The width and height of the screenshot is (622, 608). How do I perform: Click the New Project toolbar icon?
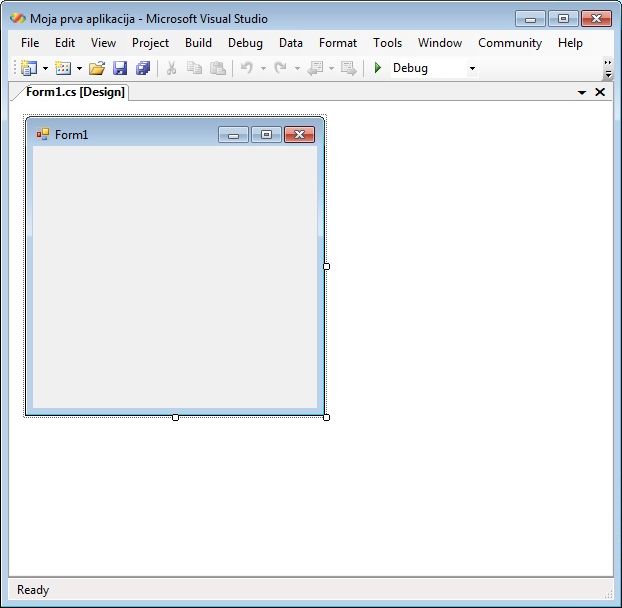tap(29, 68)
